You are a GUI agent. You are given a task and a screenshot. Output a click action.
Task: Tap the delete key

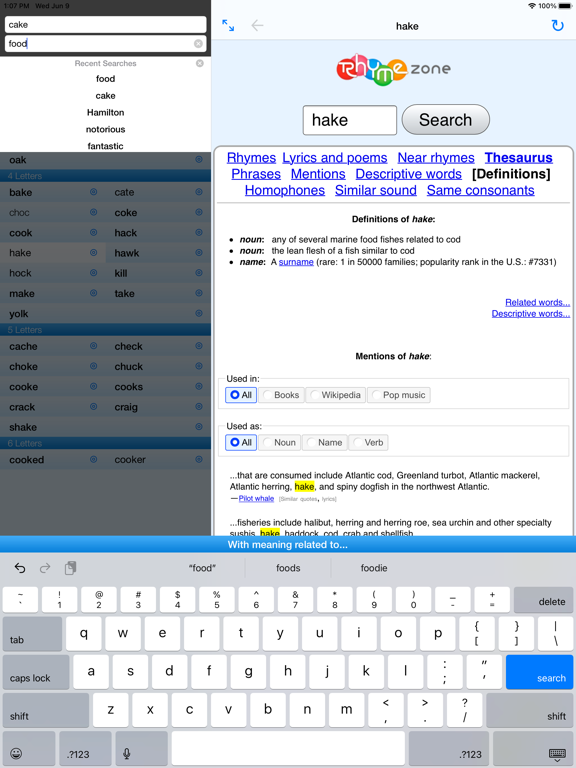(543, 600)
